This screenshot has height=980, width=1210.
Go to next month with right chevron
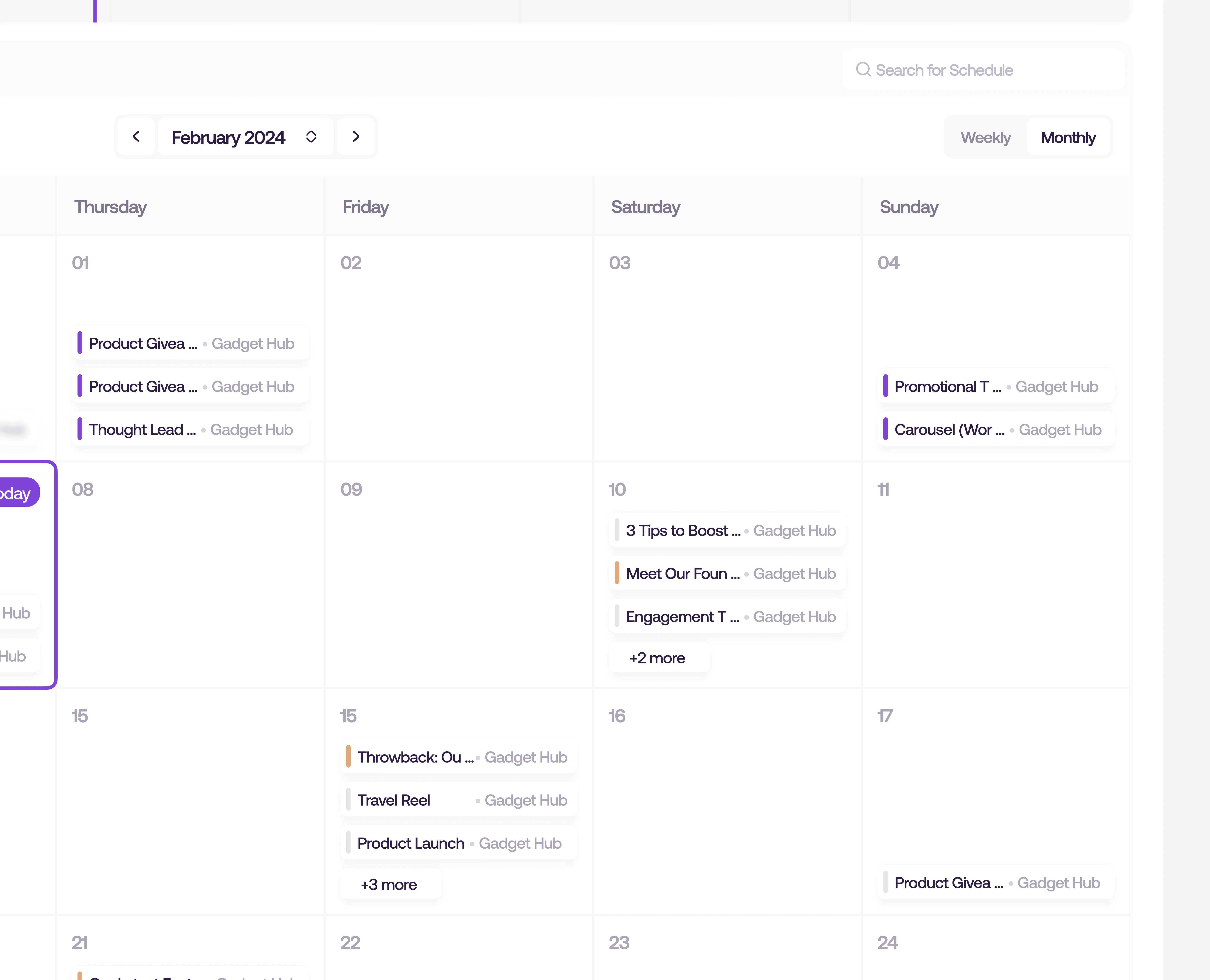coord(356,137)
